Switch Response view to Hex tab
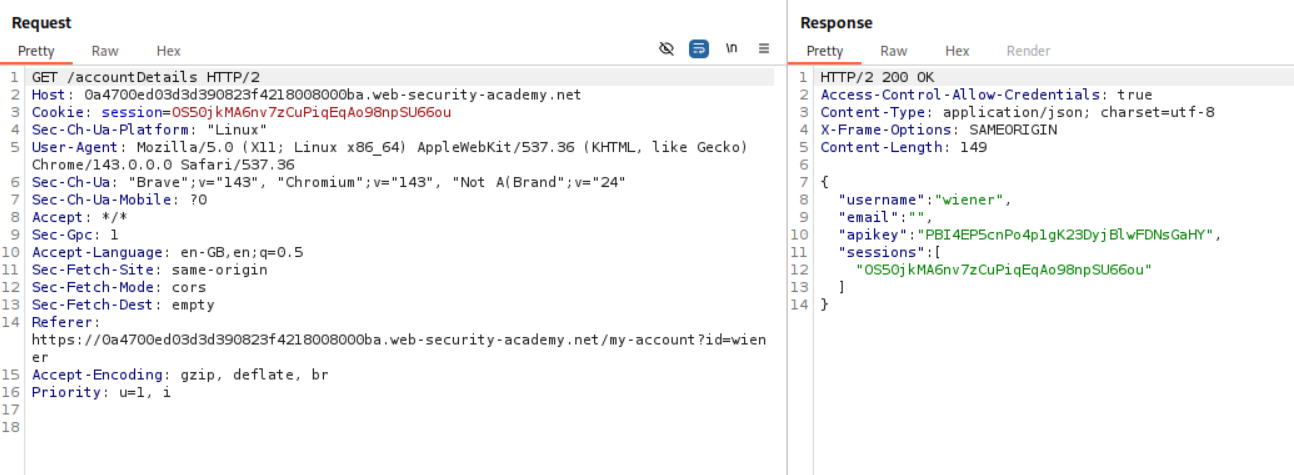Viewport: 1294px width, 475px height. [957, 51]
